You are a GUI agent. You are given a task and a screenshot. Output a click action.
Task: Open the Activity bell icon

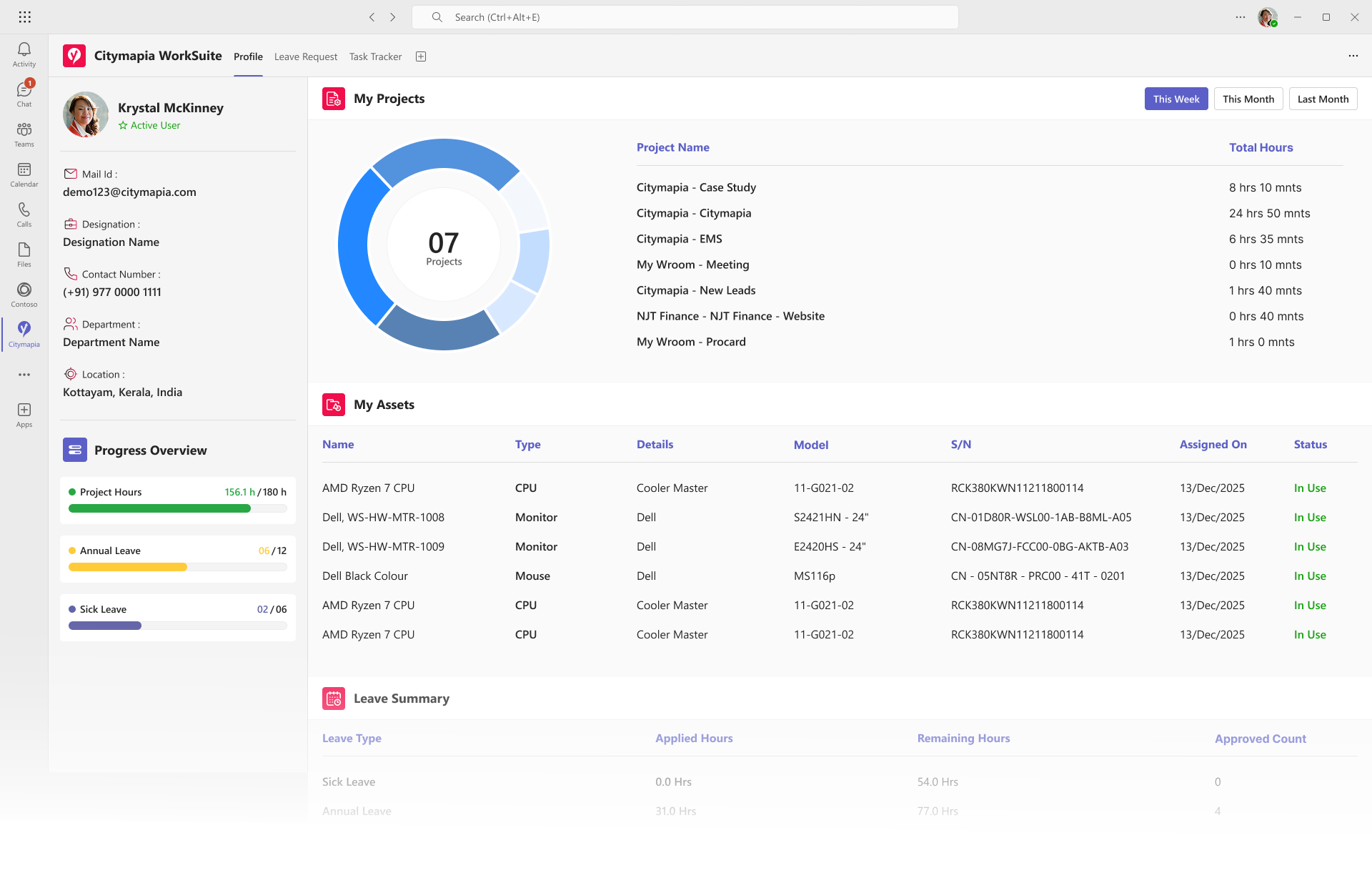tap(24, 54)
